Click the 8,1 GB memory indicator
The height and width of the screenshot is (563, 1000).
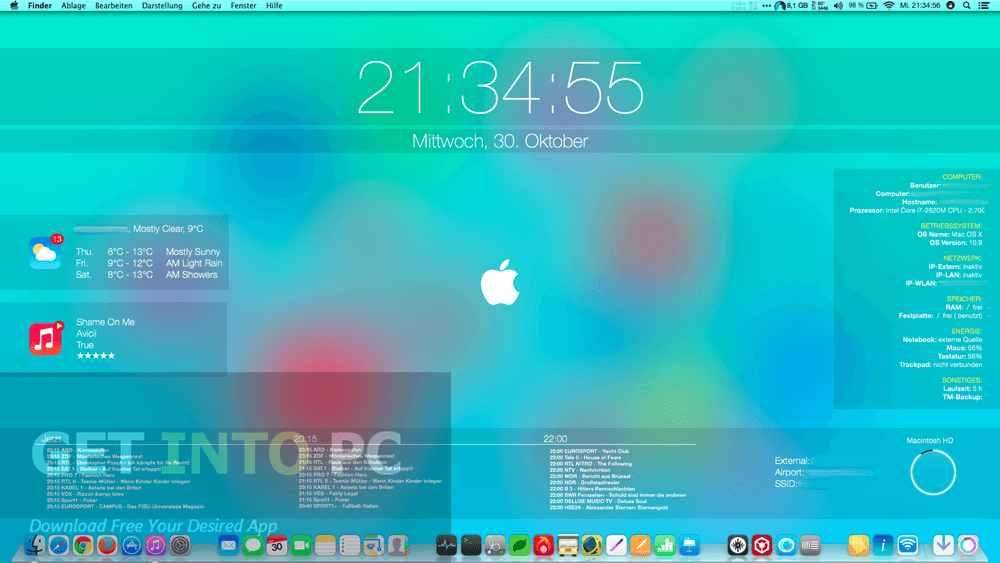tap(791, 5)
